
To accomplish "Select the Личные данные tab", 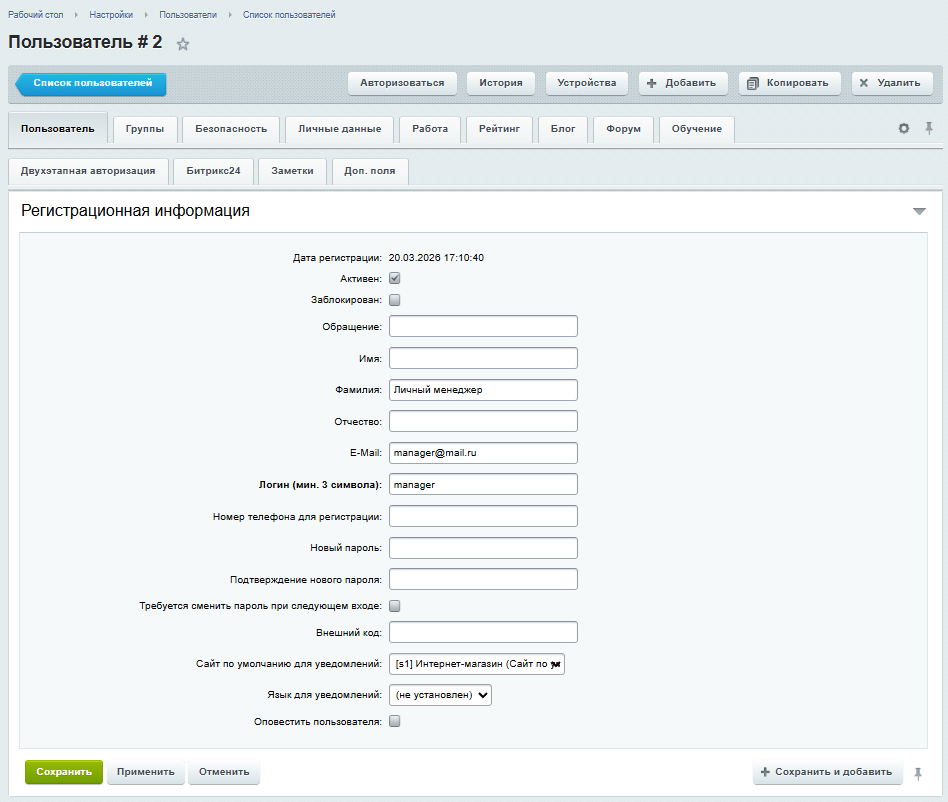I will pyautogui.click(x=340, y=129).
